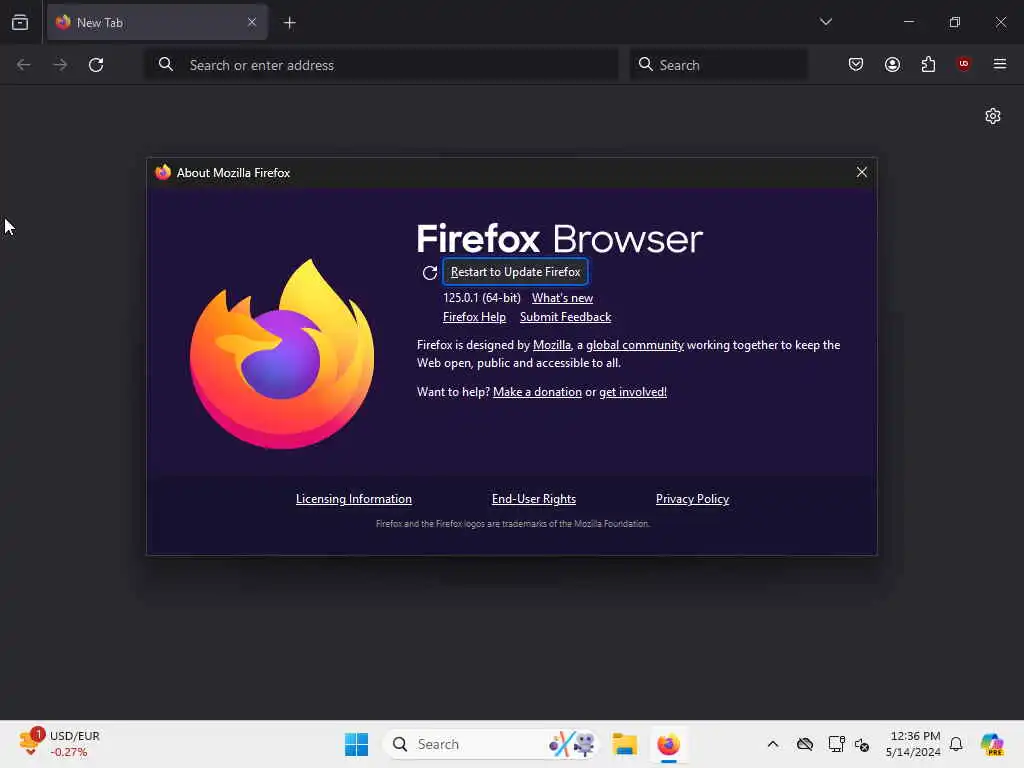The width and height of the screenshot is (1024, 768).
Task: Open the uBlock Origin extension icon
Action: pos(964,64)
